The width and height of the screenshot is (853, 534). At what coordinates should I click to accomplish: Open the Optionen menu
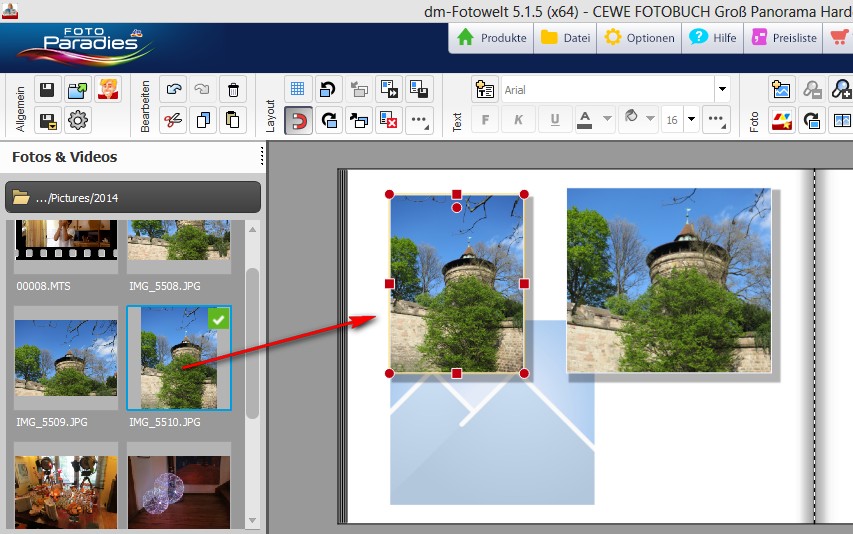pos(640,38)
